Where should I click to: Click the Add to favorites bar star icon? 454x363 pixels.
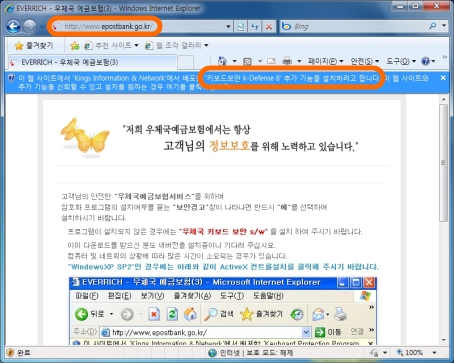[x=75, y=45]
